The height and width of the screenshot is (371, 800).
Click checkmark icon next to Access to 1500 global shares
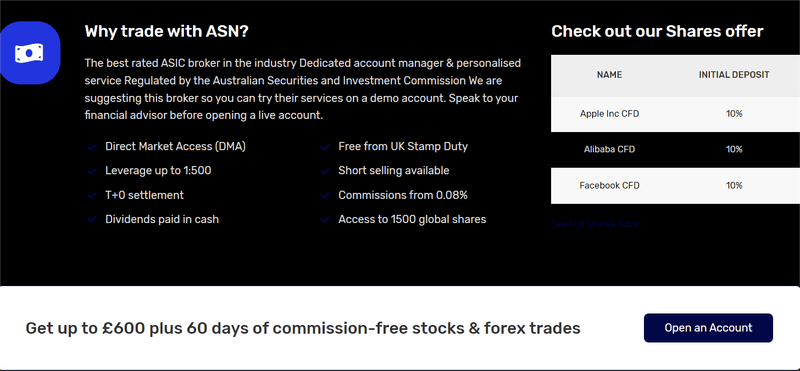point(326,219)
